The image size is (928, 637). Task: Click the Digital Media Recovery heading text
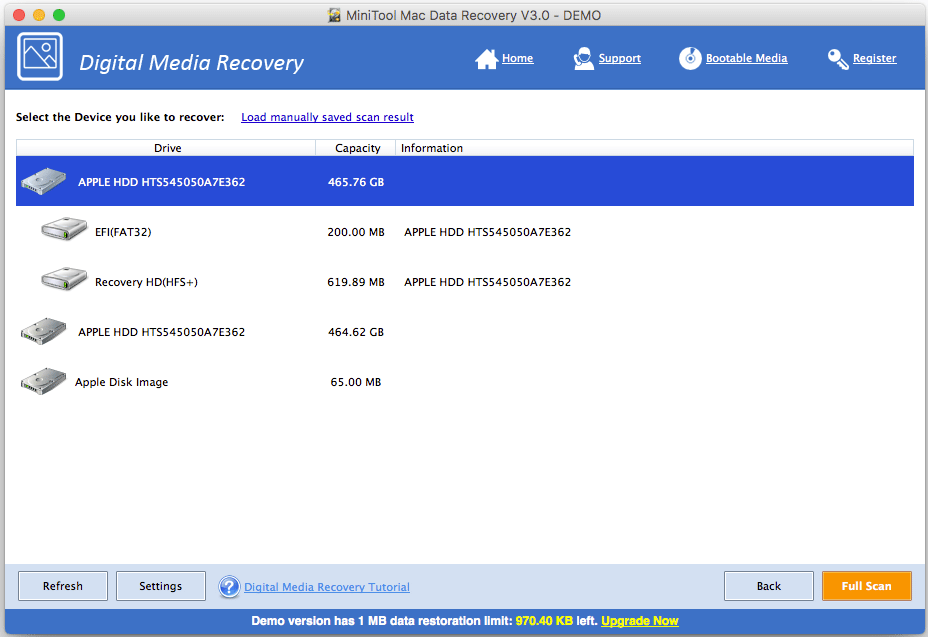pos(191,63)
